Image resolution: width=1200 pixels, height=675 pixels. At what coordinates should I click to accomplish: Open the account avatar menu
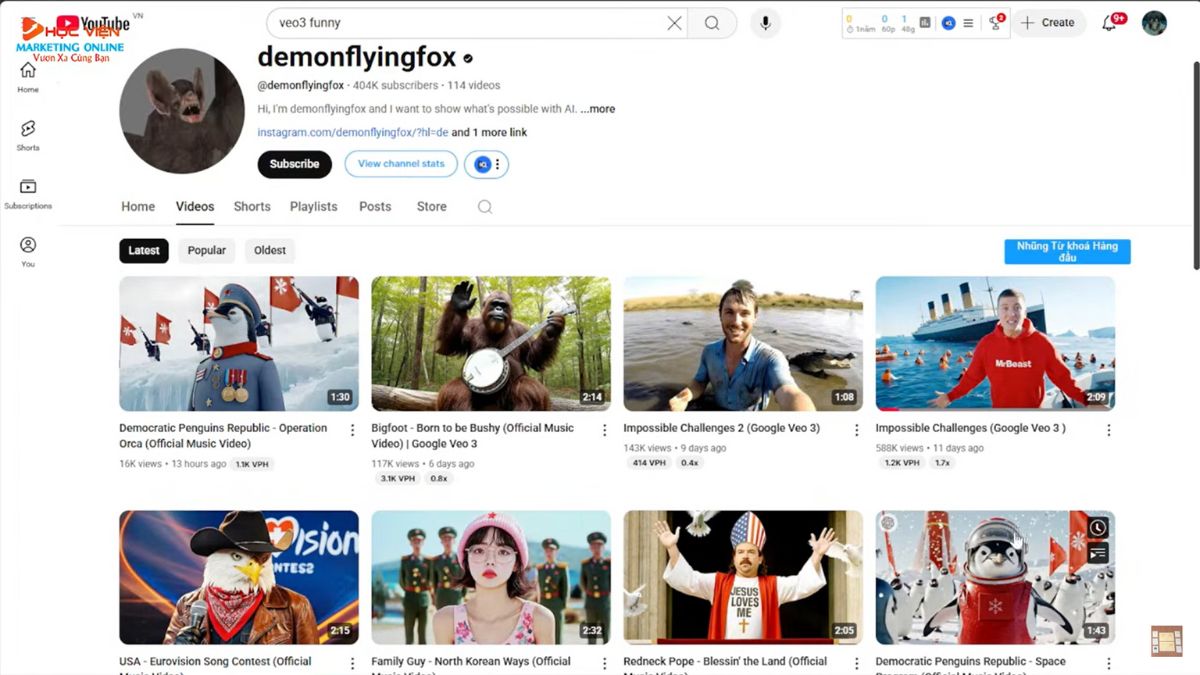click(1154, 23)
